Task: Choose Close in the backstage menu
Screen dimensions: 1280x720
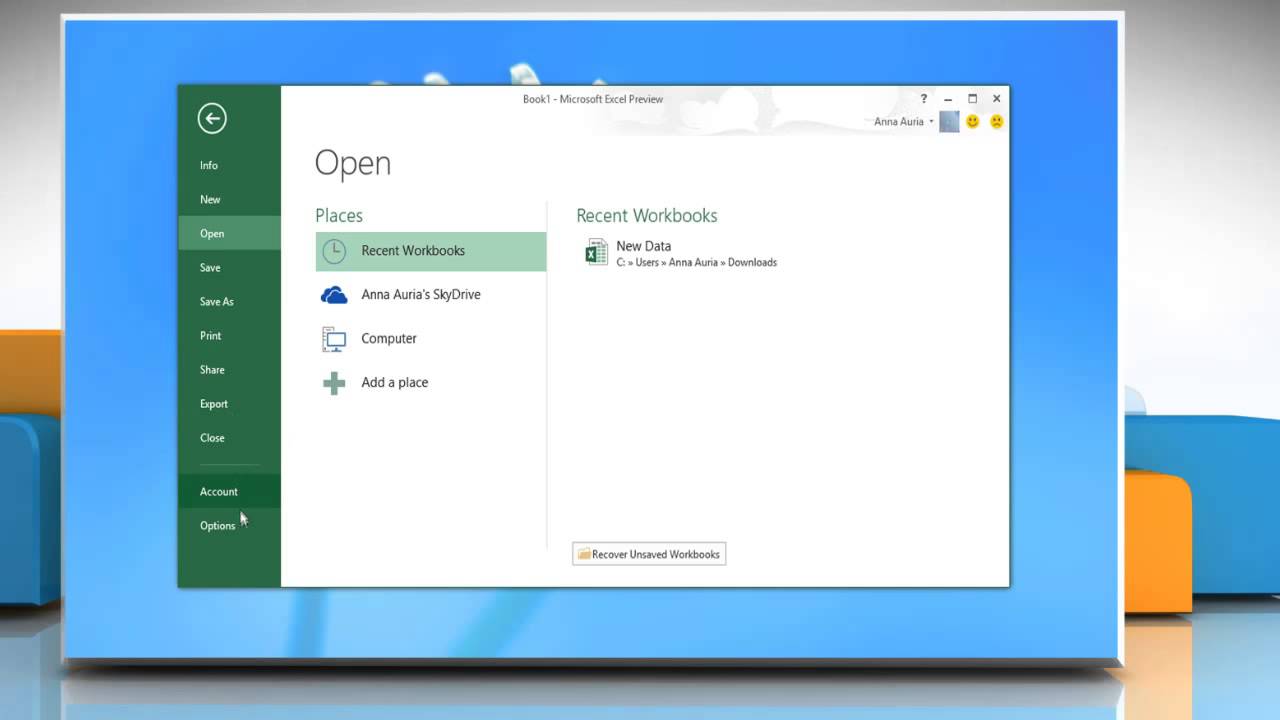Action: (229, 438)
